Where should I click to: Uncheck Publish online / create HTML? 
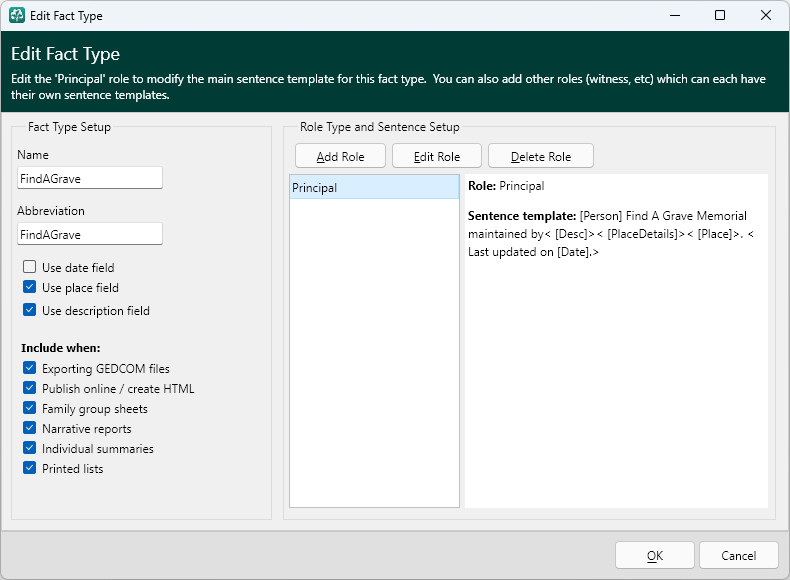[30, 388]
